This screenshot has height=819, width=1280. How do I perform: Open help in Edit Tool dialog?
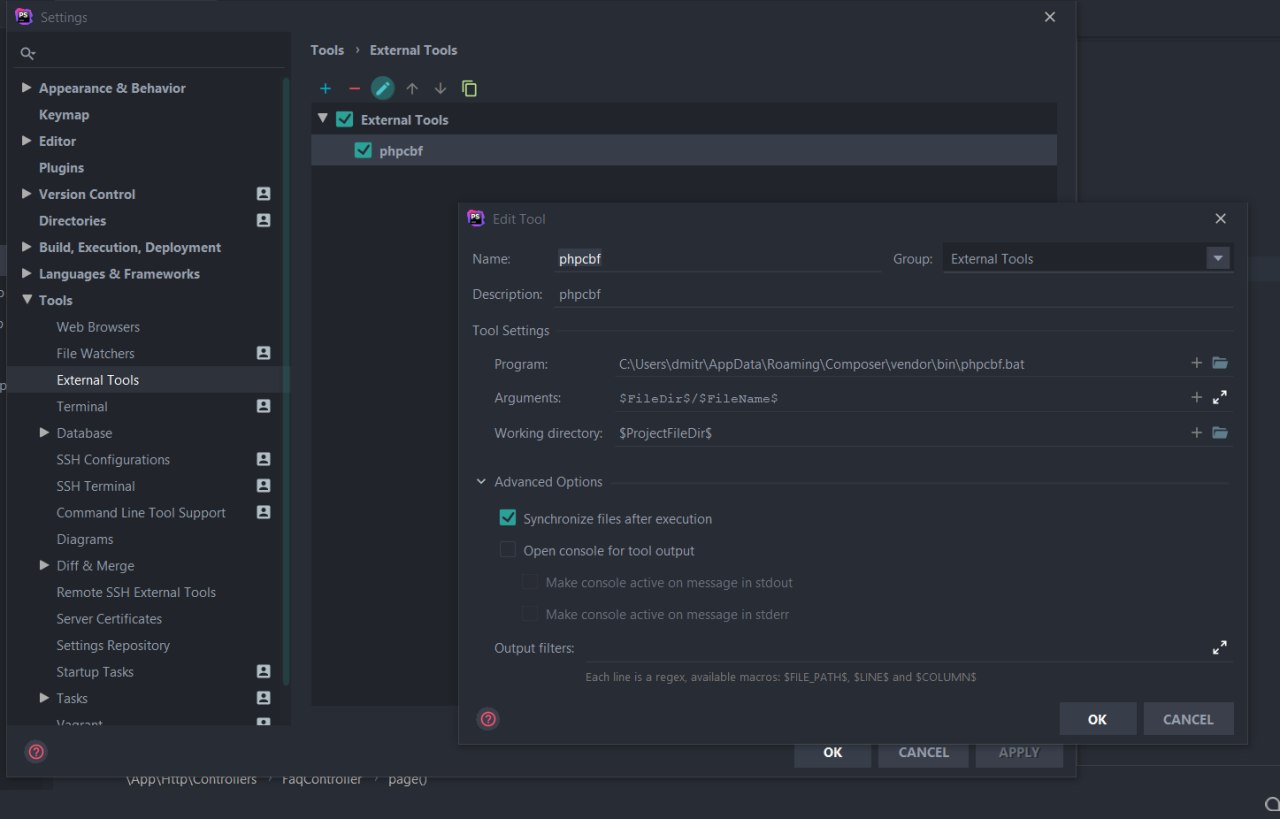pyautogui.click(x=488, y=719)
